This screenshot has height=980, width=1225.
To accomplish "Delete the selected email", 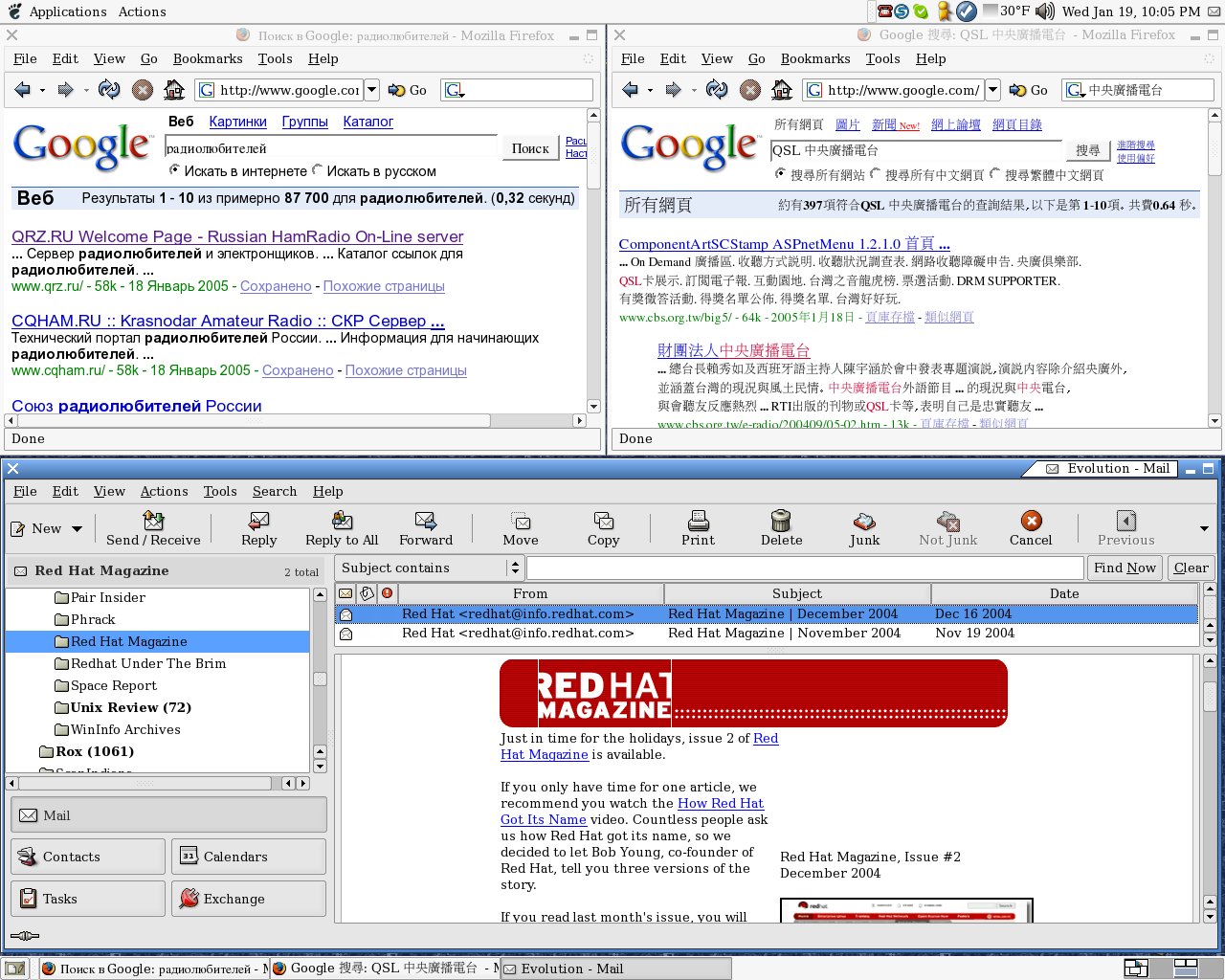I will tap(781, 528).
